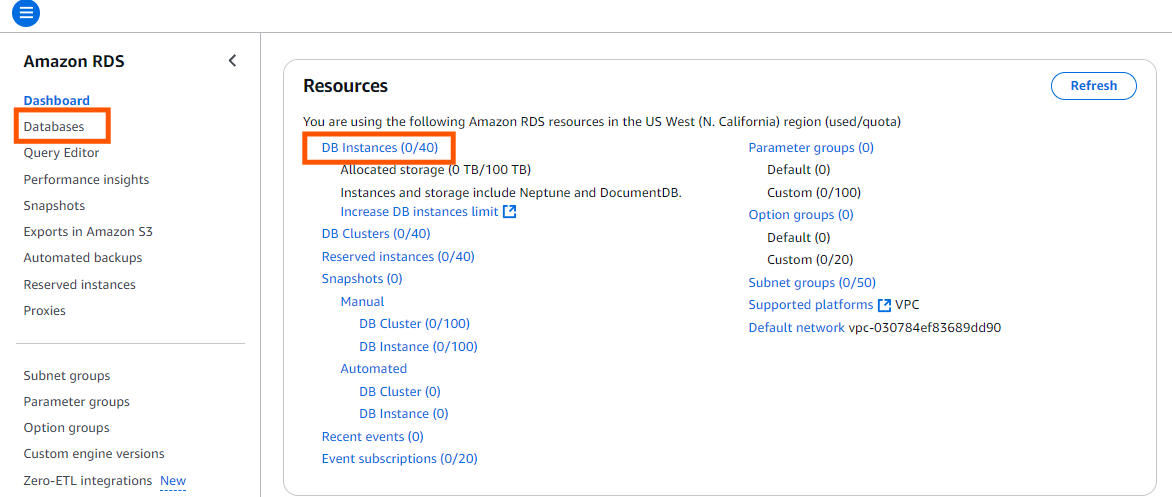
Task: Open Automated DB Cluster (0) link
Action: click(400, 392)
